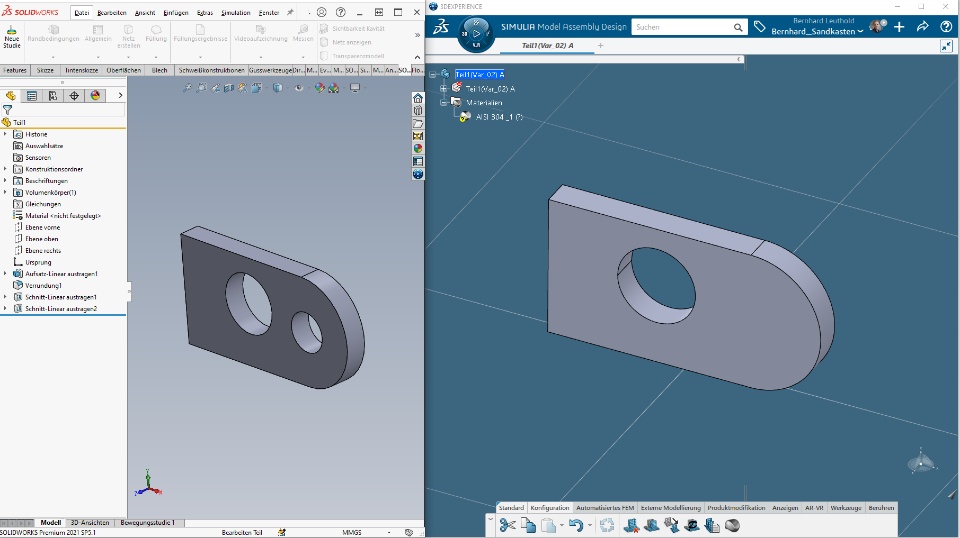Click the Cut scissors icon in 3DEXPERIENCE action bar
Screen dimensions: 960x538
coord(507,525)
